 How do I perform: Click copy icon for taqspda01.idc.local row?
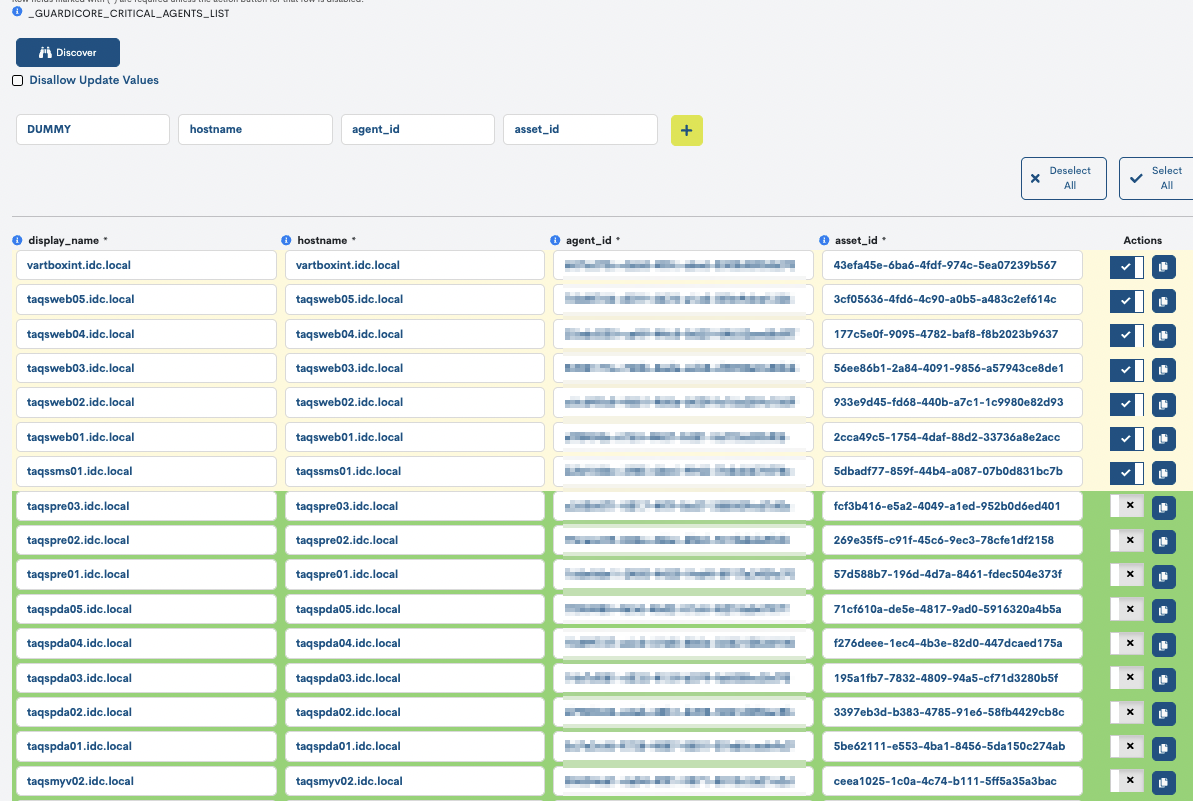pyautogui.click(x=1163, y=747)
